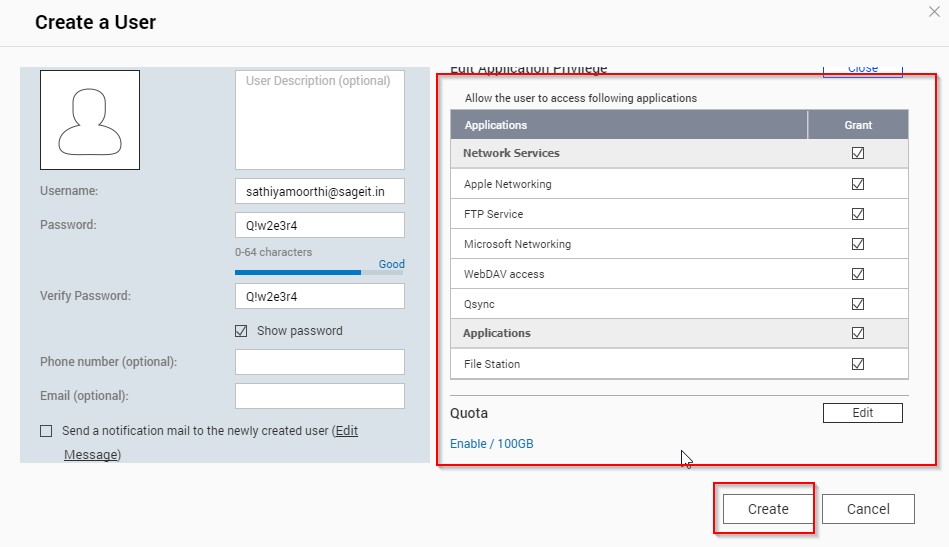Uncheck the FTP Service grant checkbox
Image resolution: width=949 pixels, height=547 pixels.
click(857, 214)
